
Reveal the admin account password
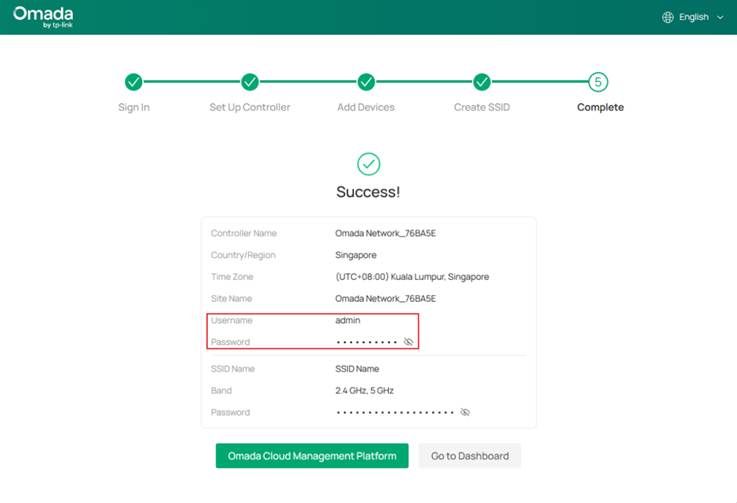click(408, 342)
